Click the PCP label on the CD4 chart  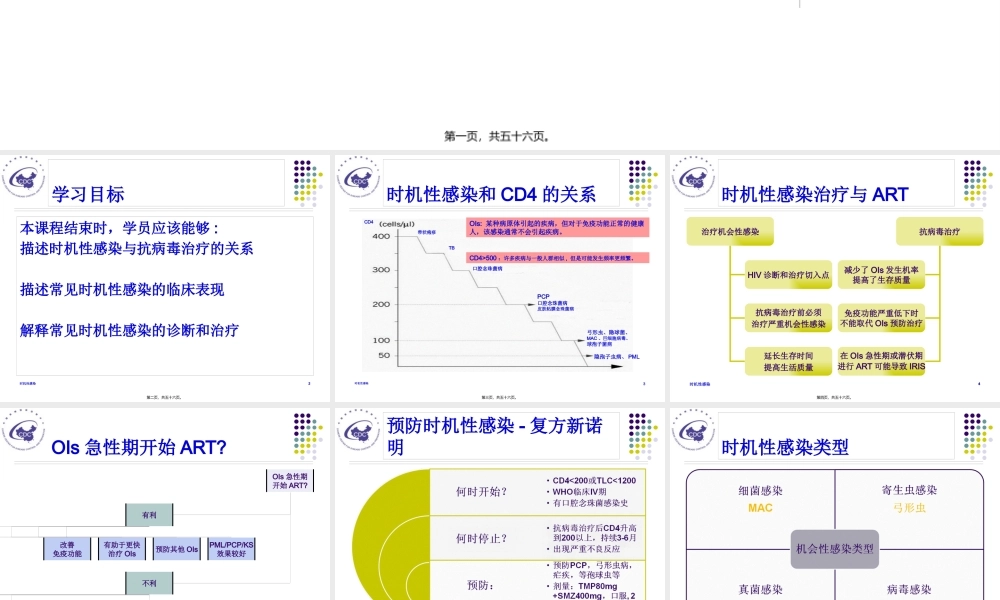click(543, 296)
